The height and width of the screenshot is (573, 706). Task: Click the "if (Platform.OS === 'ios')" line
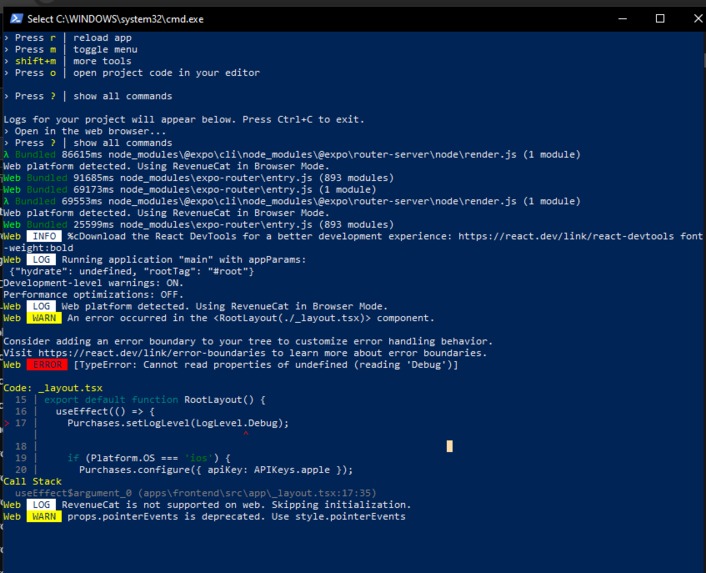pyautogui.click(x=149, y=458)
